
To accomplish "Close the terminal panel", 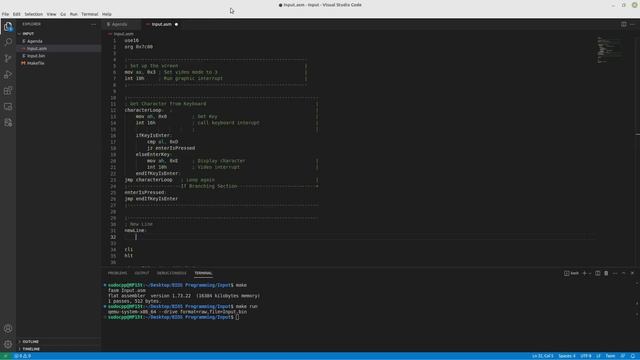I will (x=632, y=273).
